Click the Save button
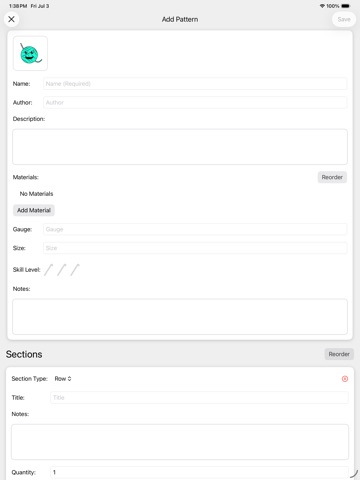 pos(344,19)
